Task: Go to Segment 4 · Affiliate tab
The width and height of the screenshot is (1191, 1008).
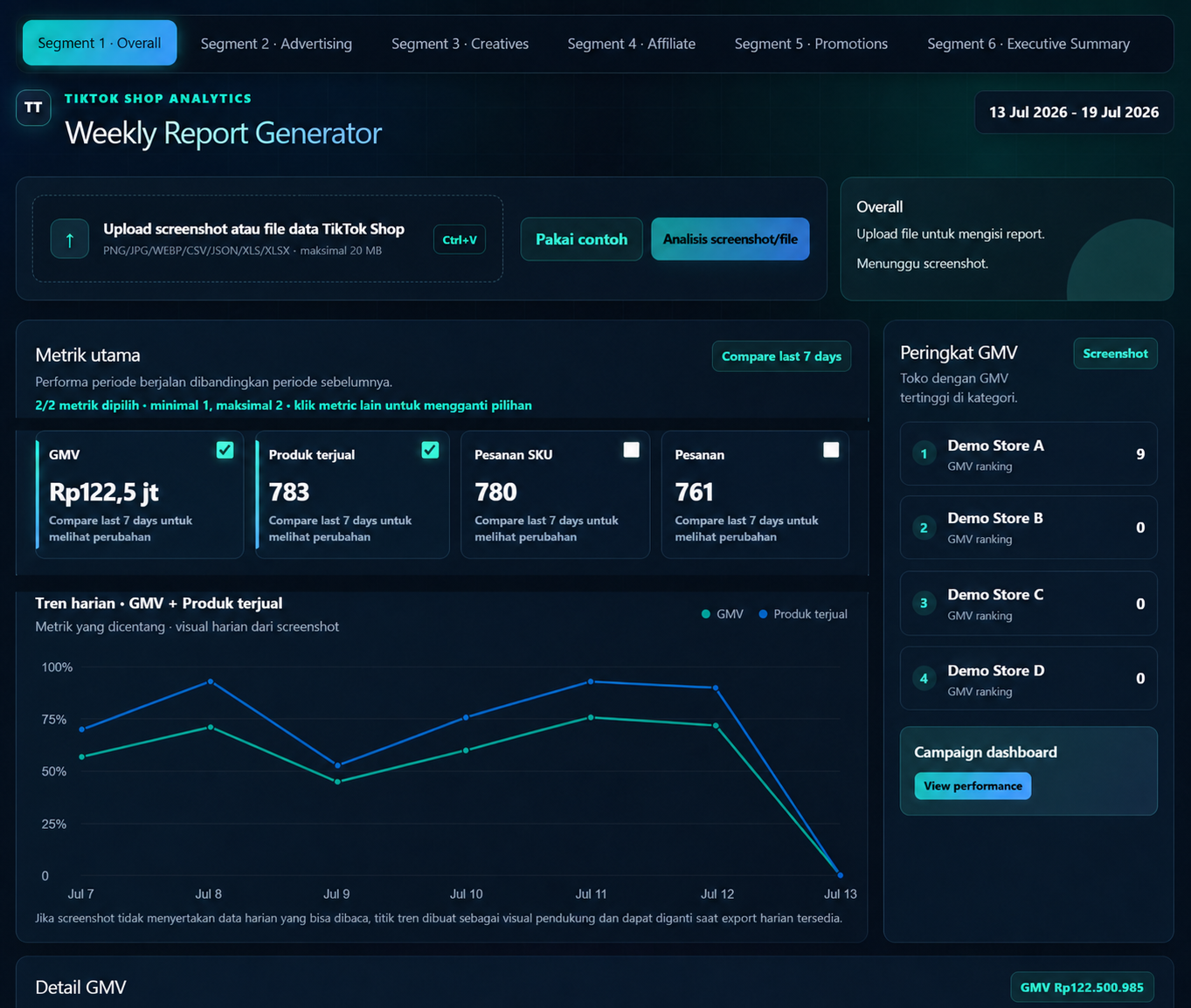Action: (x=631, y=44)
